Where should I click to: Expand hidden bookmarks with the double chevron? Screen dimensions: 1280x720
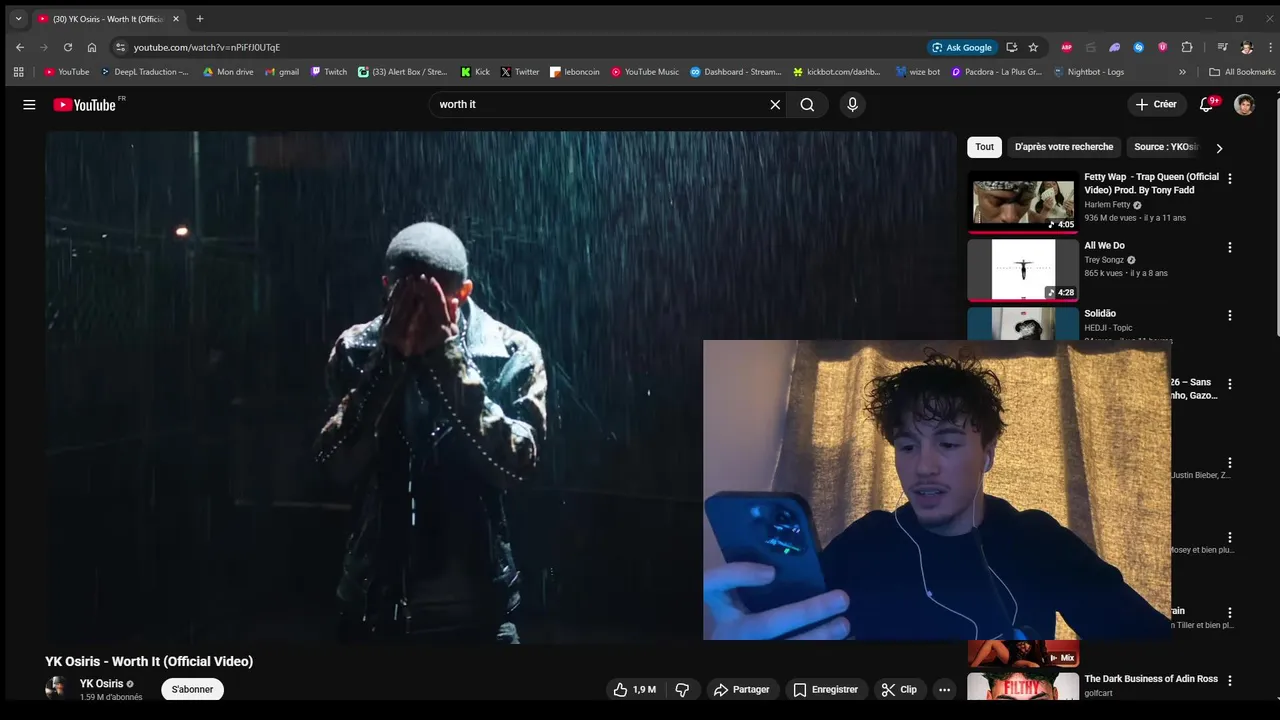pyautogui.click(x=1182, y=72)
